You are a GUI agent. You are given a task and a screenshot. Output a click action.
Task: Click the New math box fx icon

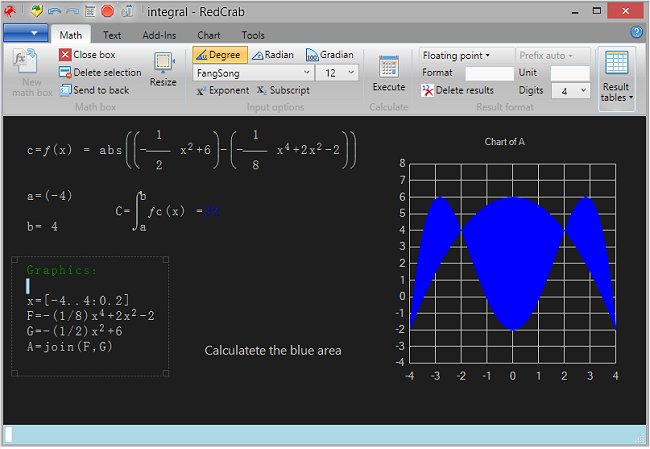coord(25,61)
